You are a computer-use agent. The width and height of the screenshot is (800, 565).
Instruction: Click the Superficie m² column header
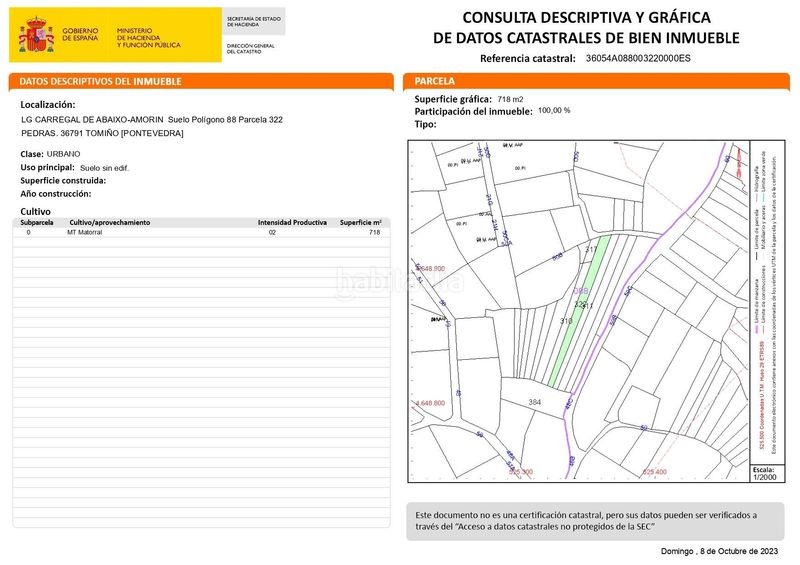point(361,223)
